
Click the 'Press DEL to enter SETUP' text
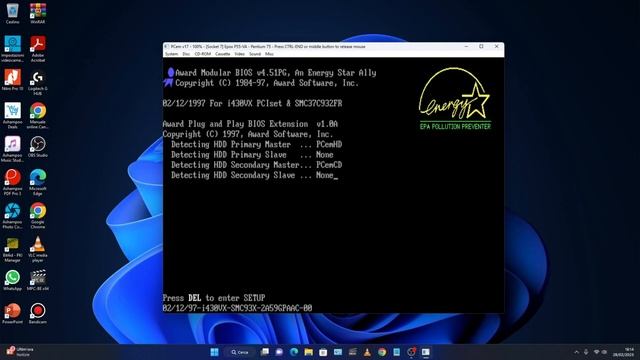coord(214,298)
